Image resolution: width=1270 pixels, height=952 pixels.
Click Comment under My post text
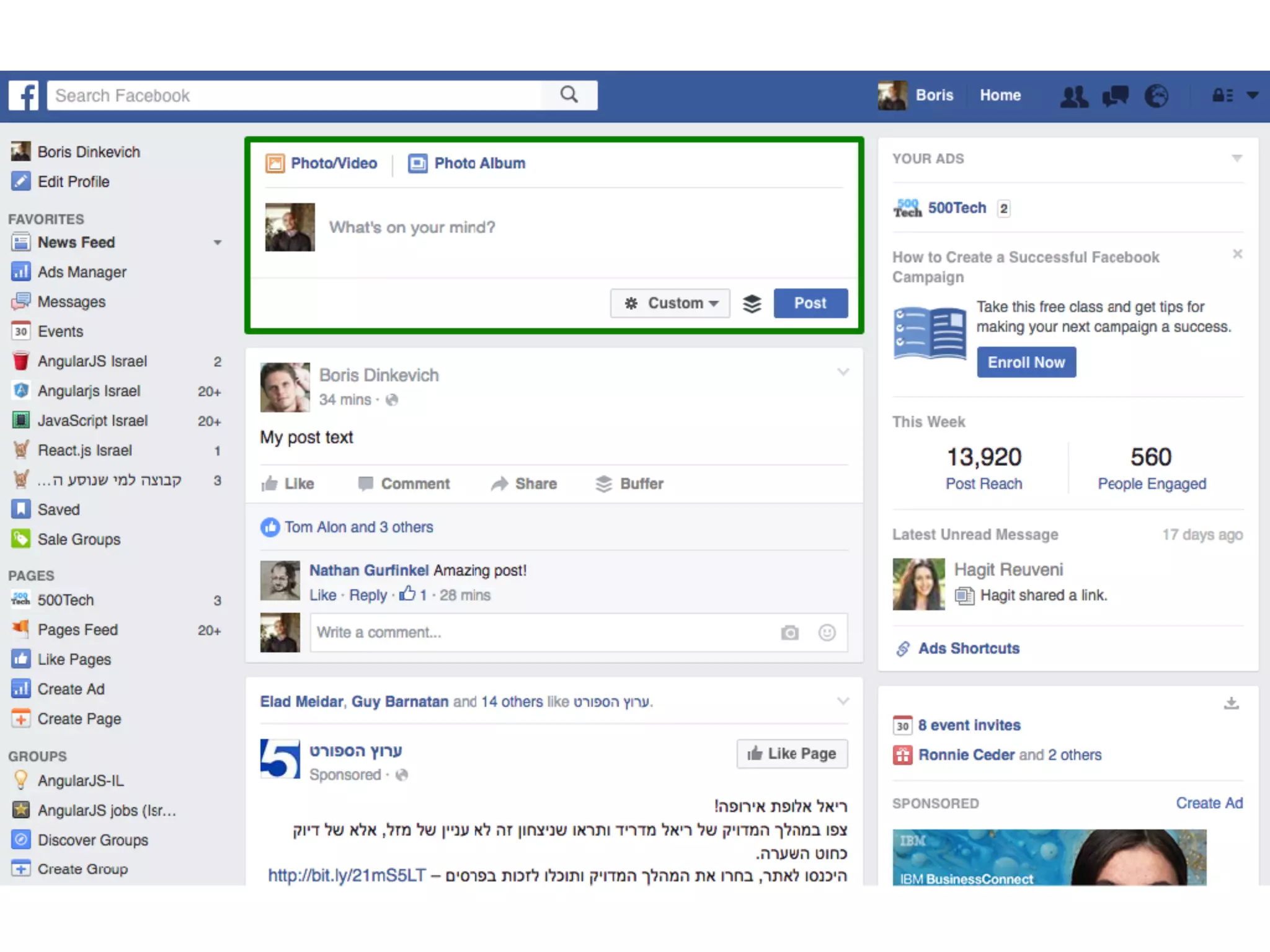(404, 483)
